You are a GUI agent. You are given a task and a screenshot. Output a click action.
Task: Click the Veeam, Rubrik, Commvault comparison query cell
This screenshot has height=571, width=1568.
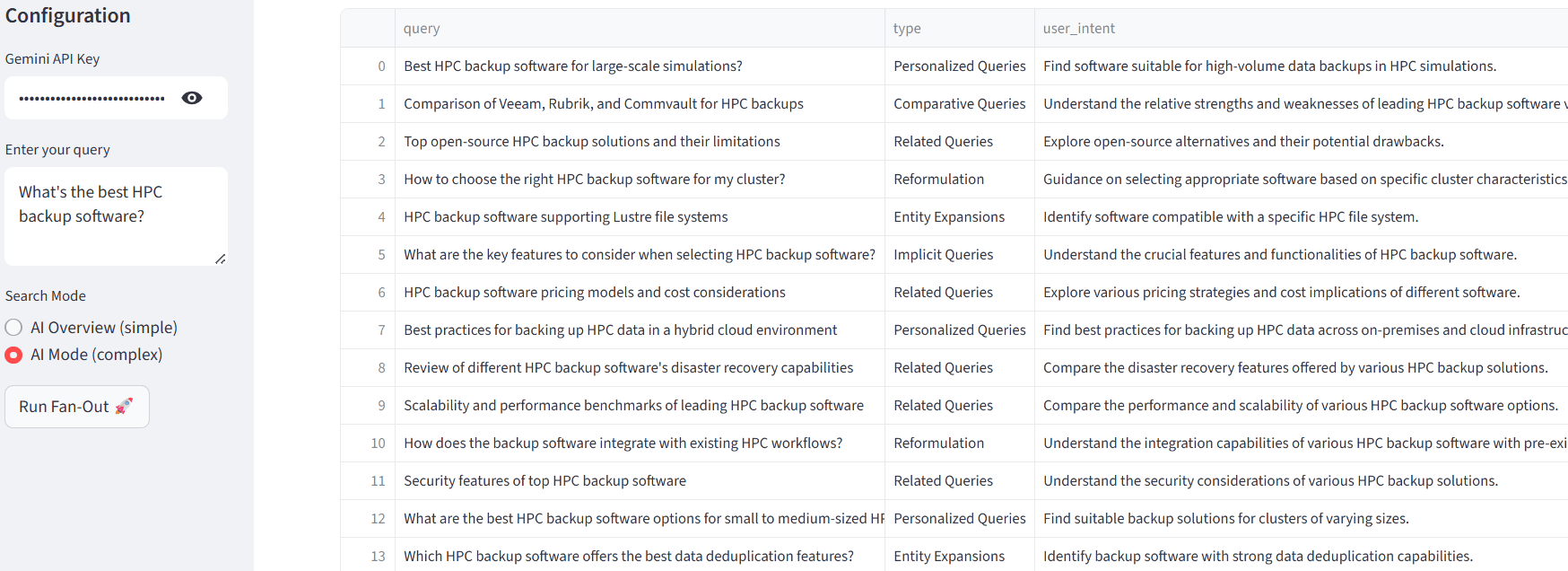click(x=603, y=104)
